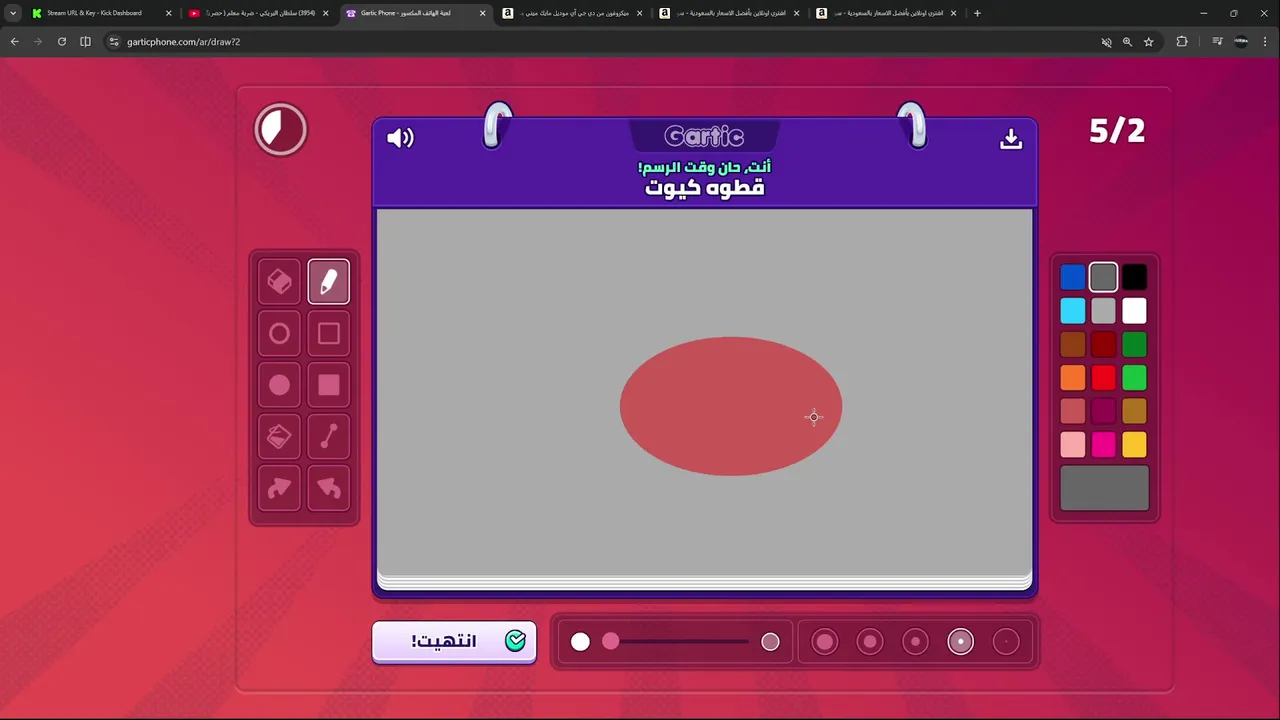Select the smallest brush size
1280x720 pixels.
pos(1006,642)
